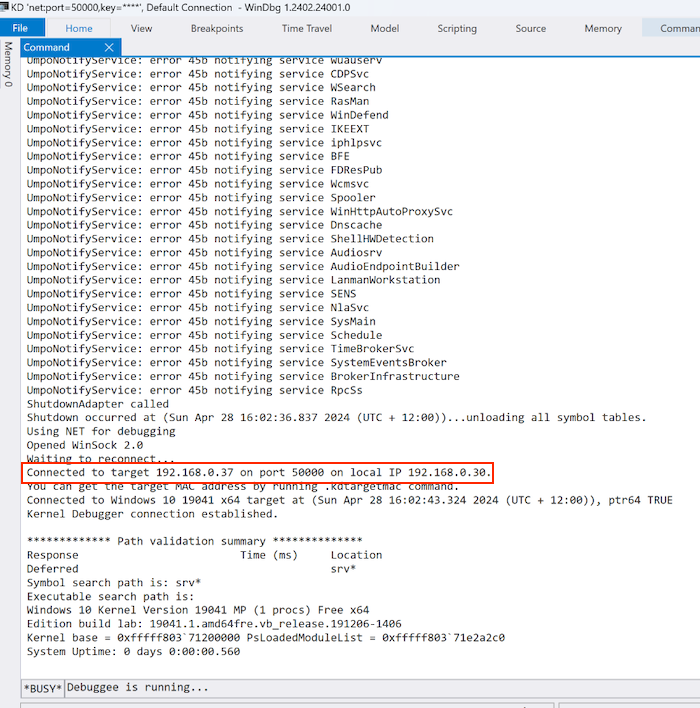The height and width of the screenshot is (708, 700).
Task: Click the CDPSvc service error line
Action: 198,74
